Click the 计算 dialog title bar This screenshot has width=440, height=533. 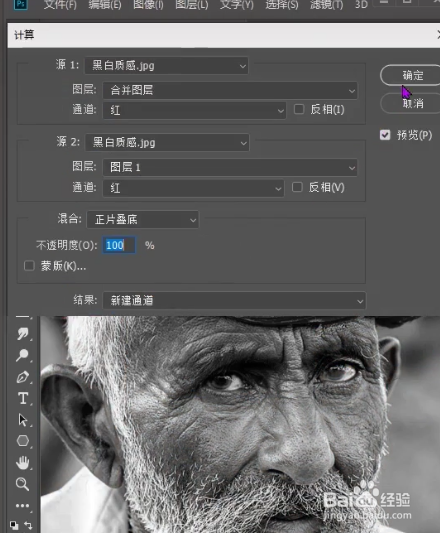coord(224,35)
